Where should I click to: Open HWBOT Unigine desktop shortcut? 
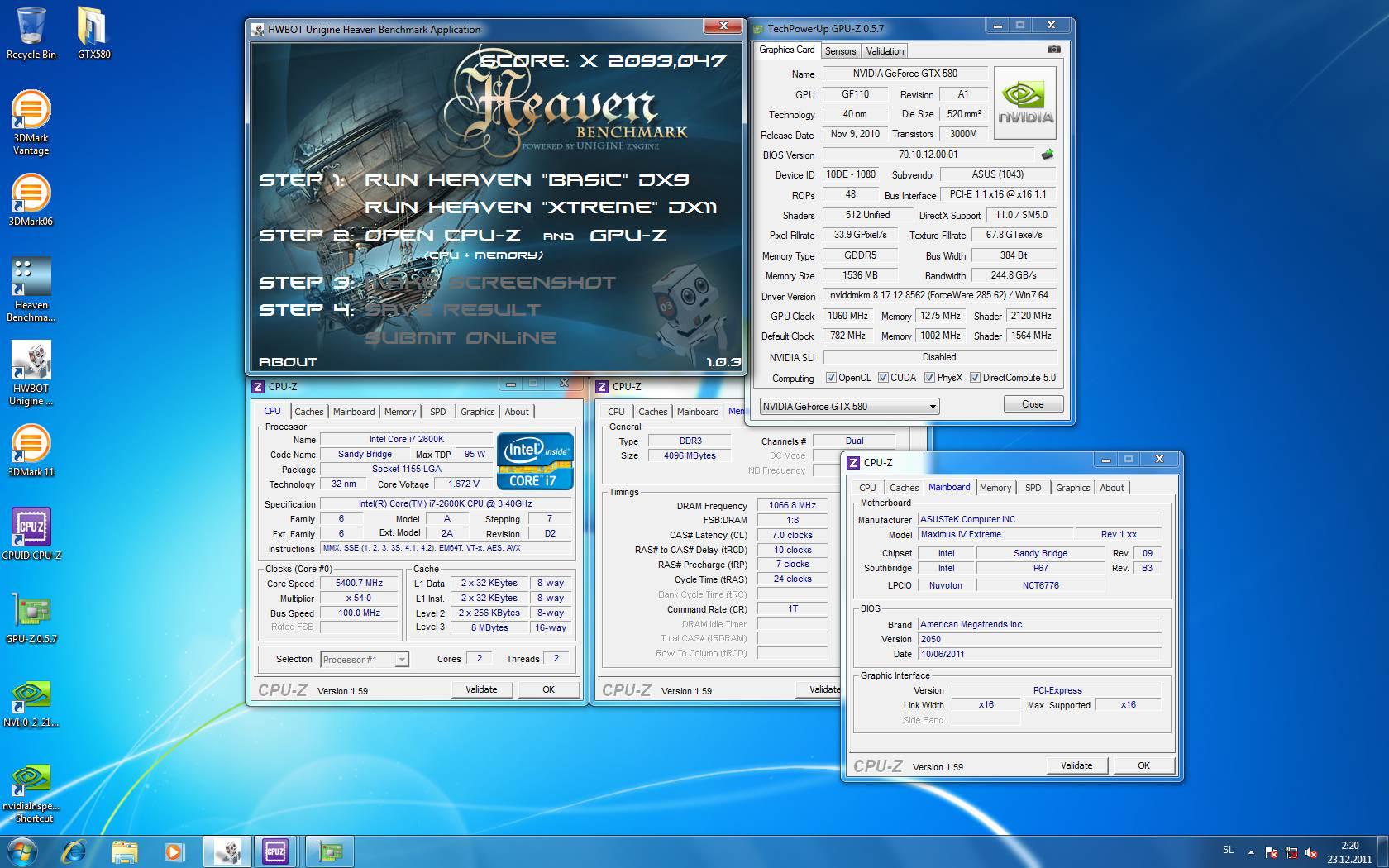(31, 373)
